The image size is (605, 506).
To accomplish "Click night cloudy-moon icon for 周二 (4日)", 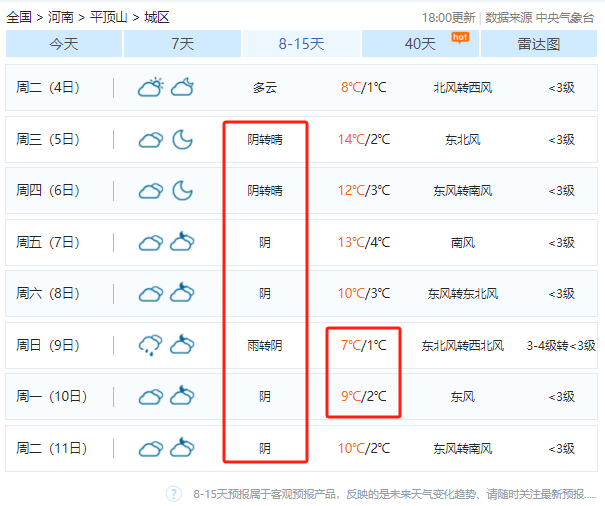I will coord(182,87).
